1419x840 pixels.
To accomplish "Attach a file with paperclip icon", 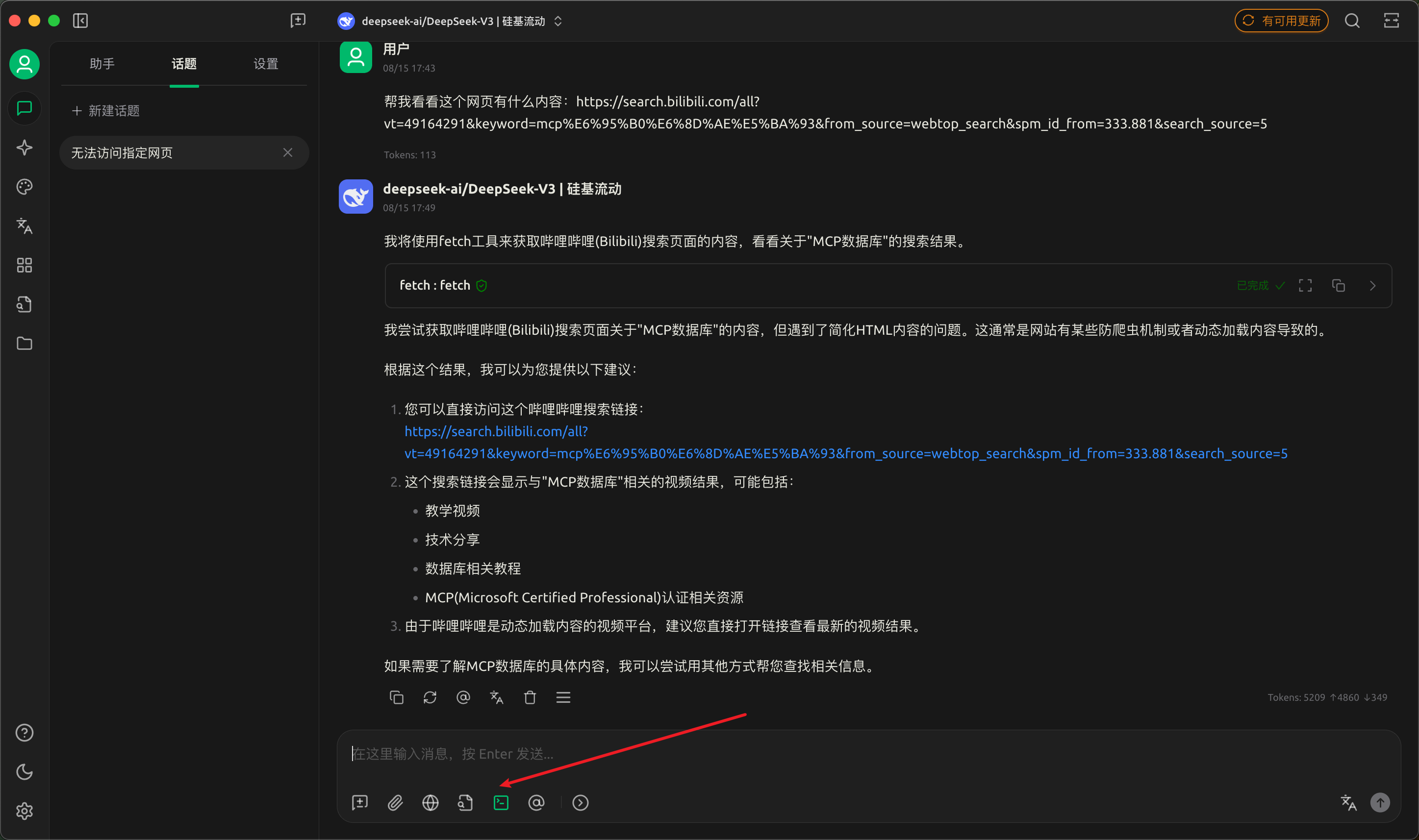I will 395,802.
